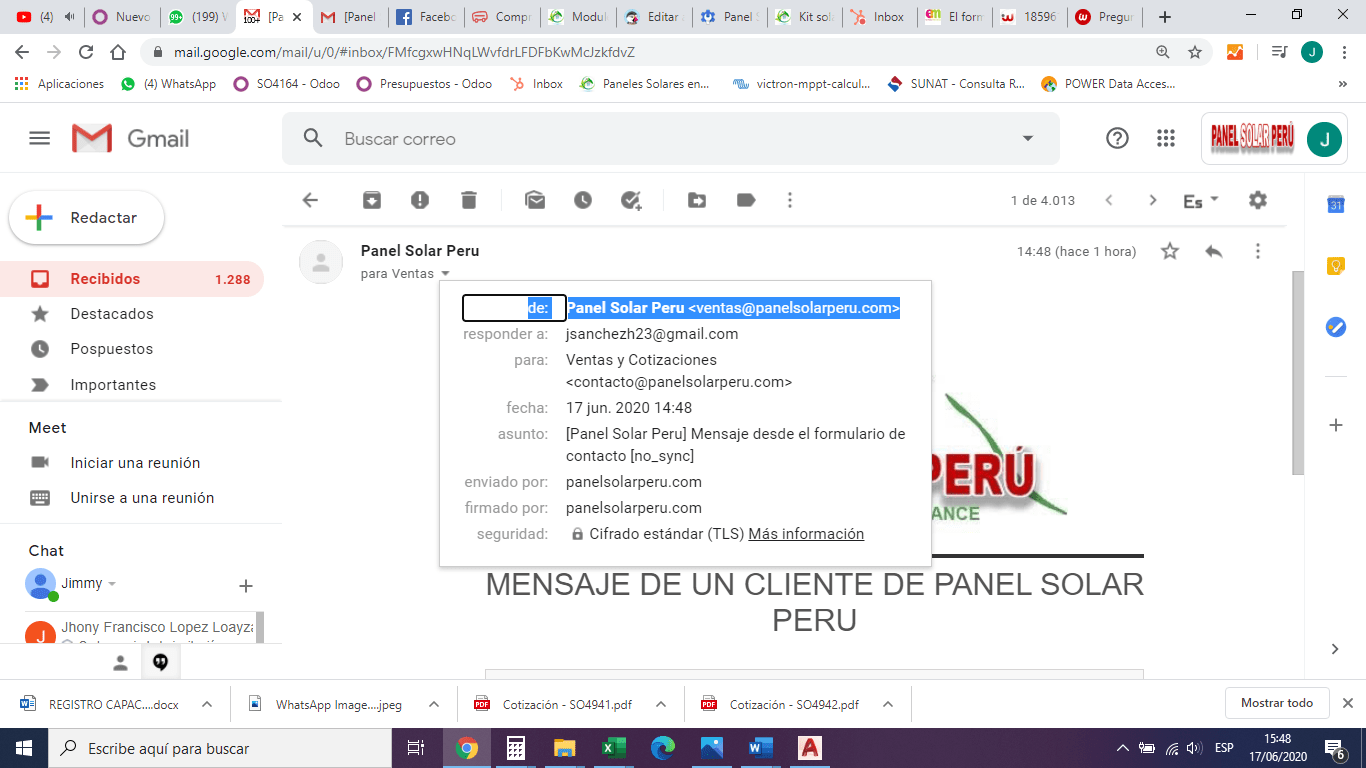This screenshot has width=1366, height=768.
Task: Open WhatsApp bookmark
Action: [168, 84]
